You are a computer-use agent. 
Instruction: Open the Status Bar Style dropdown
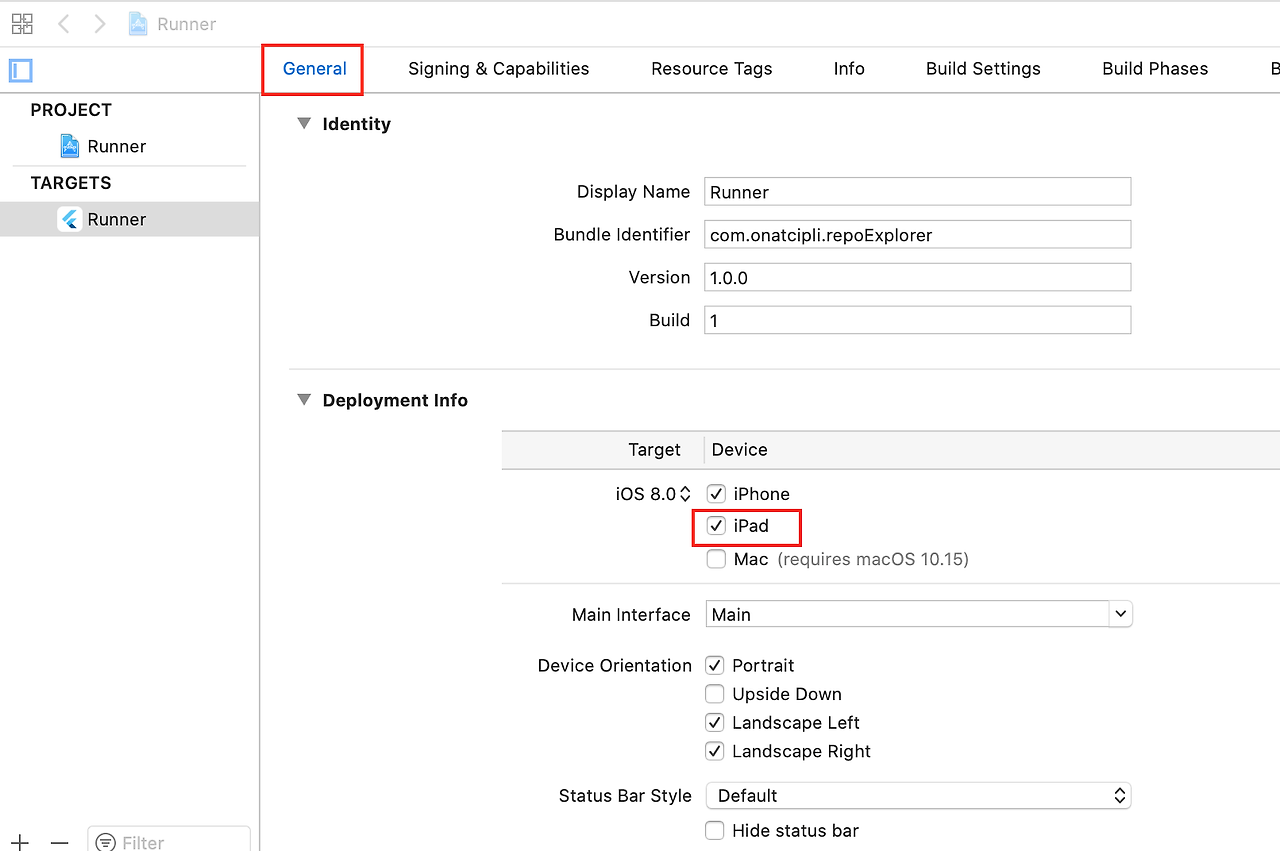pos(1120,796)
